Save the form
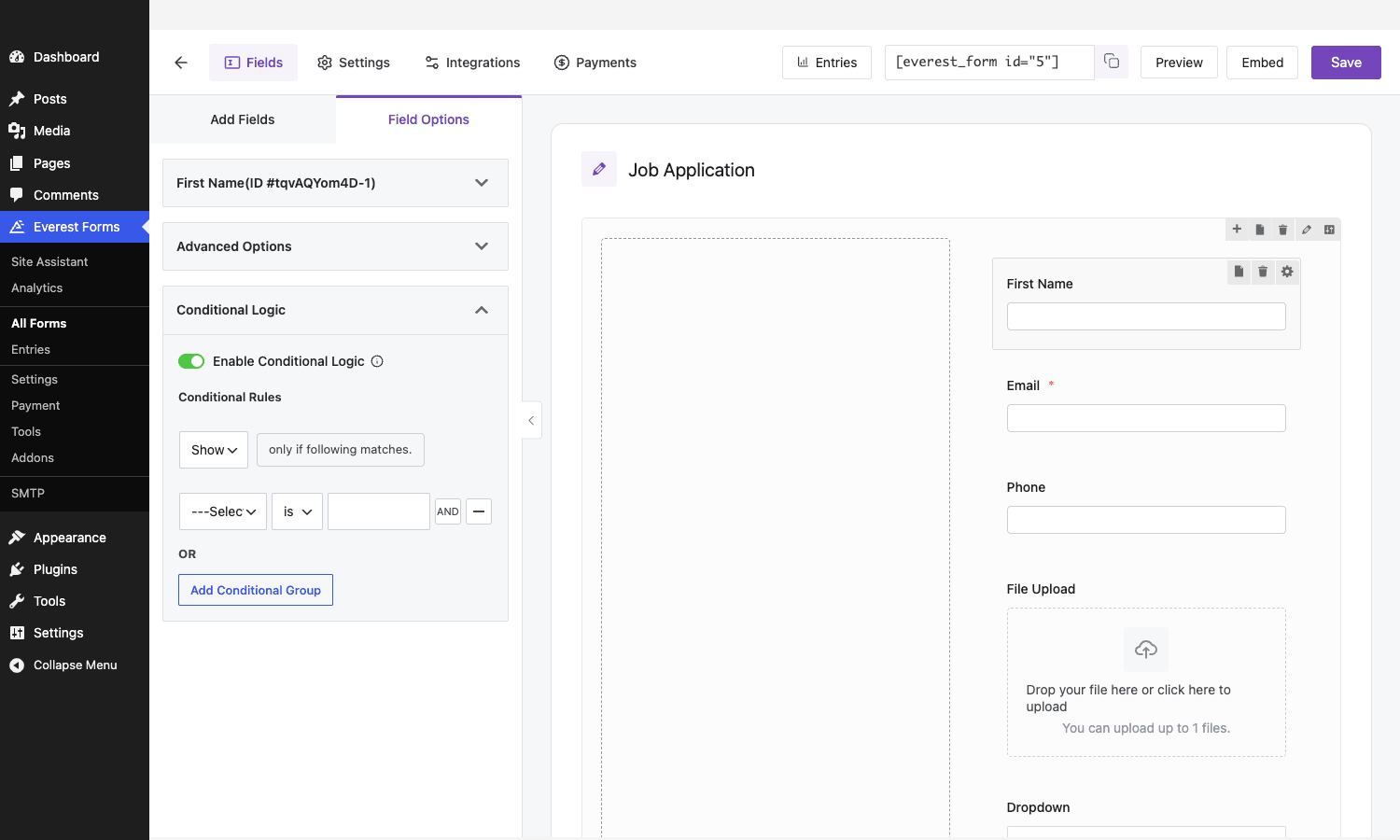Screen dimensions: 1400x840 coord(1346,63)
